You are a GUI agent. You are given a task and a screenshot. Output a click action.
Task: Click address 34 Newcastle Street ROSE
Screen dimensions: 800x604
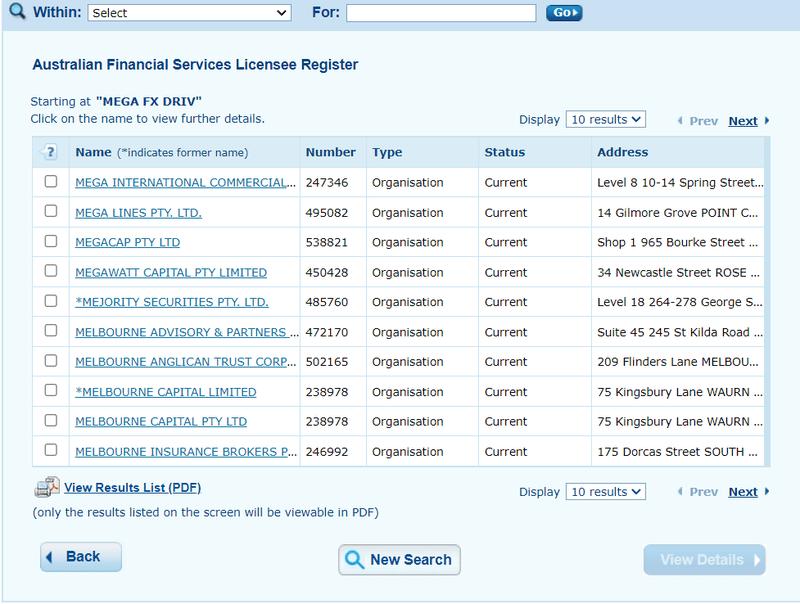pyautogui.click(x=679, y=272)
